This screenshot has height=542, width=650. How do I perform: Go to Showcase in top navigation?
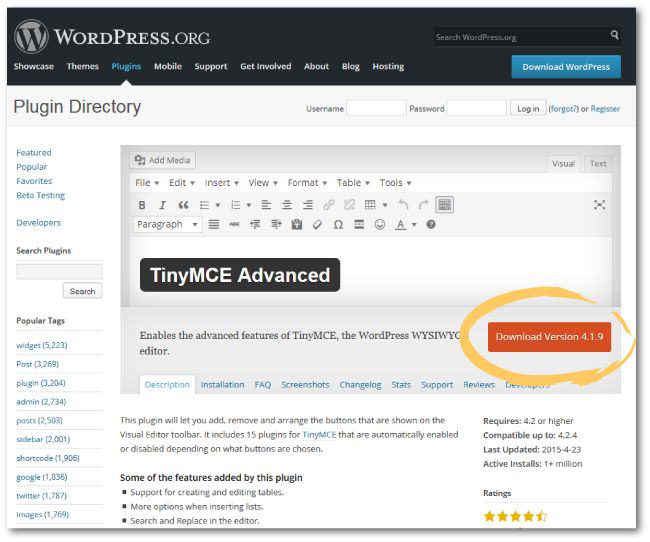coord(34,66)
